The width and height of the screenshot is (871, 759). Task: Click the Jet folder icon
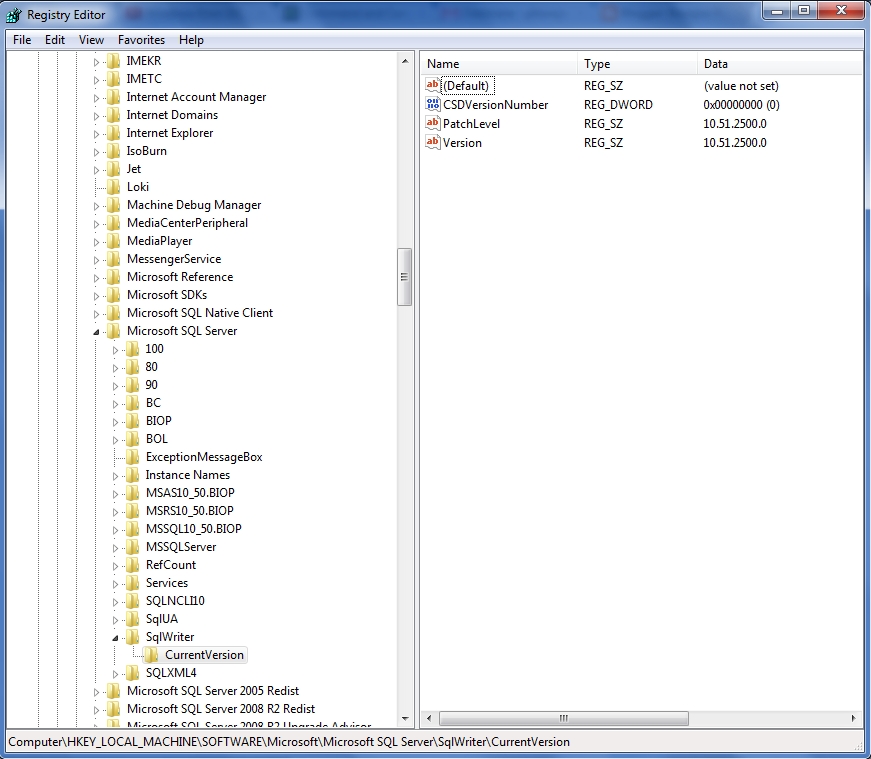113,169
